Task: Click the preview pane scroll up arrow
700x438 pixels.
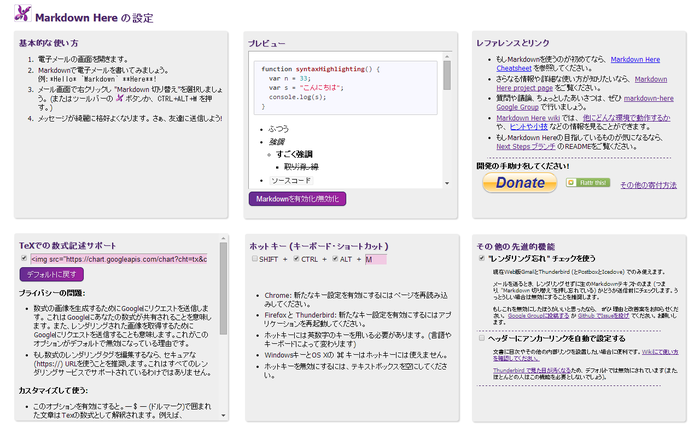Action: coord(447,57)
